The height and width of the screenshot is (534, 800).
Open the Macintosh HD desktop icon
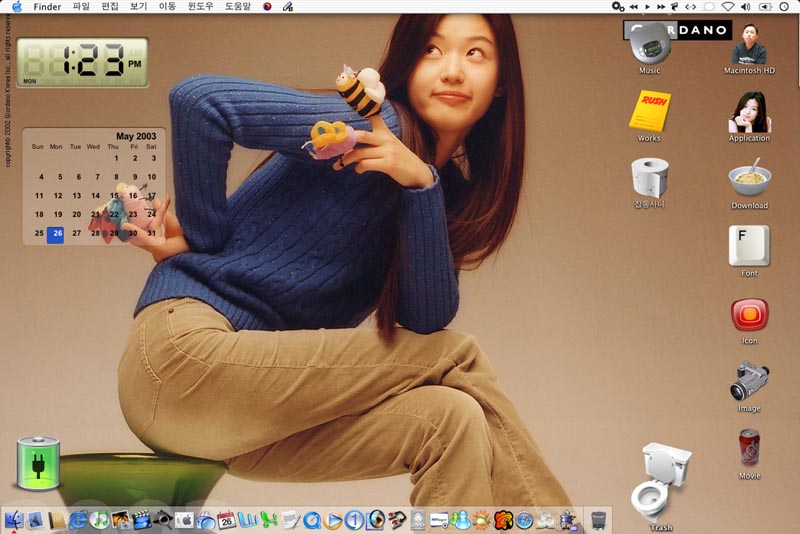point(749,48)
